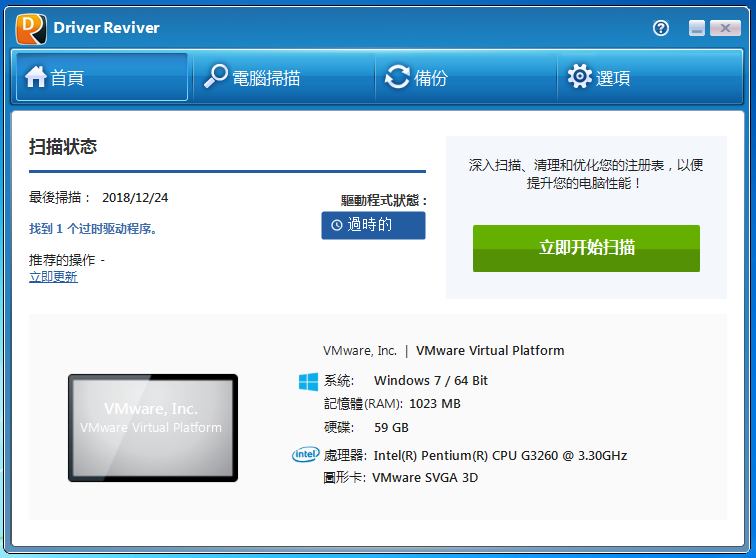Click the VMware SVGA 3D graphics text
Image resolution: width=756 pixels, height=558 pixels.
(x=425, y=477)
